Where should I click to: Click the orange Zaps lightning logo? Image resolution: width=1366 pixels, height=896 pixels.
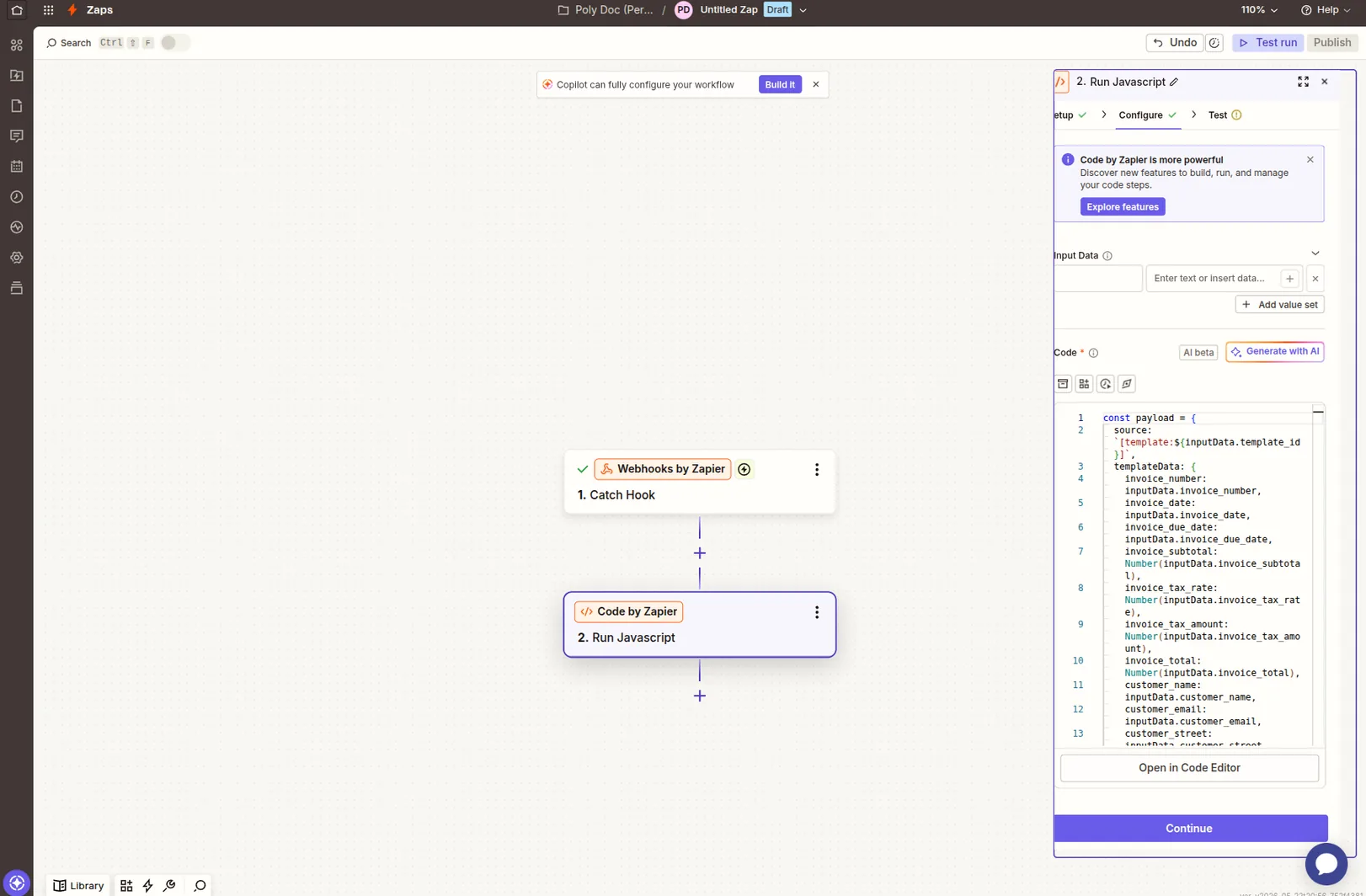pyautogui.click(x=72, y=10)
